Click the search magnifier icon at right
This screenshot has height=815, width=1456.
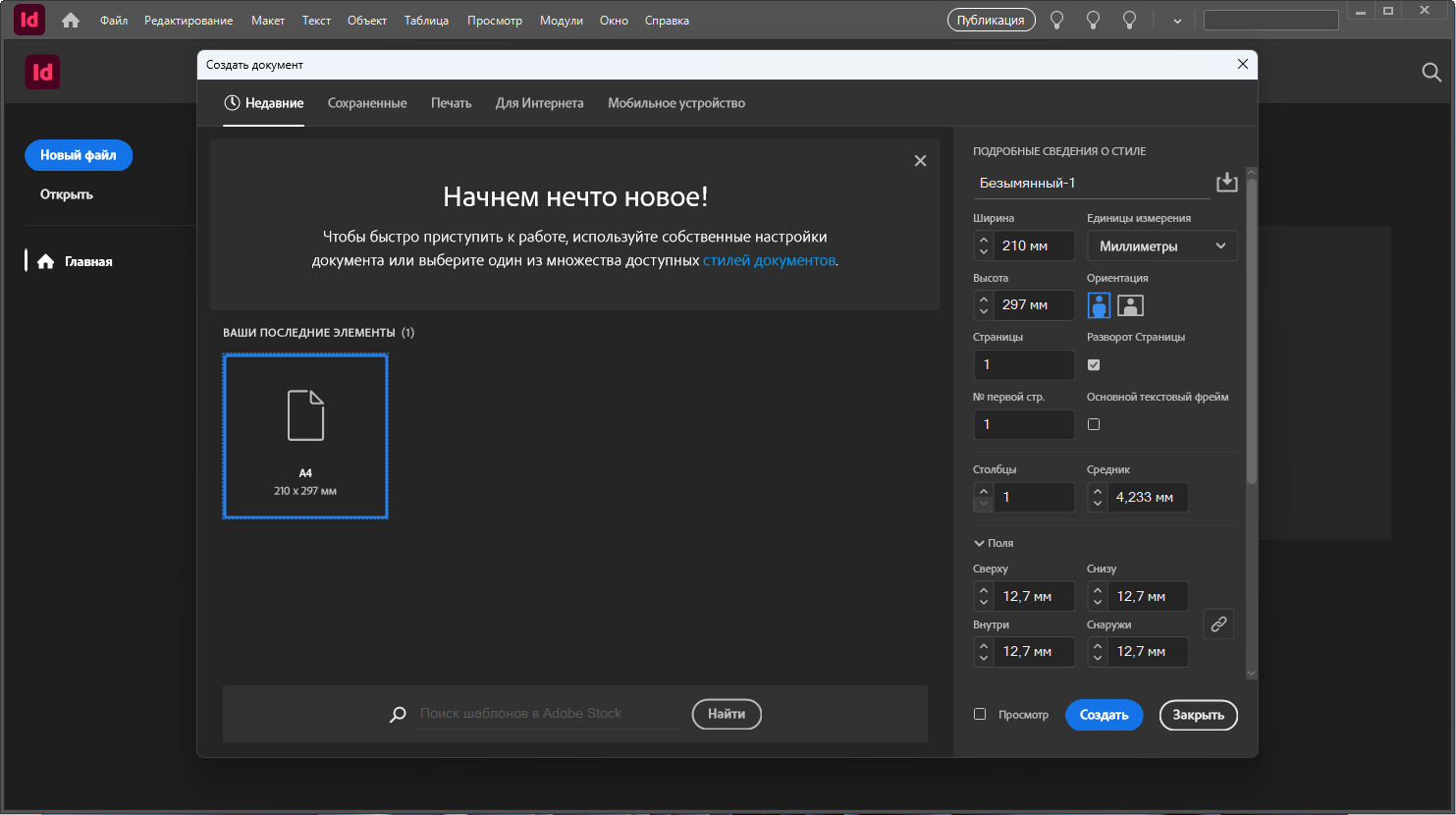click(x=1431, y=73)
